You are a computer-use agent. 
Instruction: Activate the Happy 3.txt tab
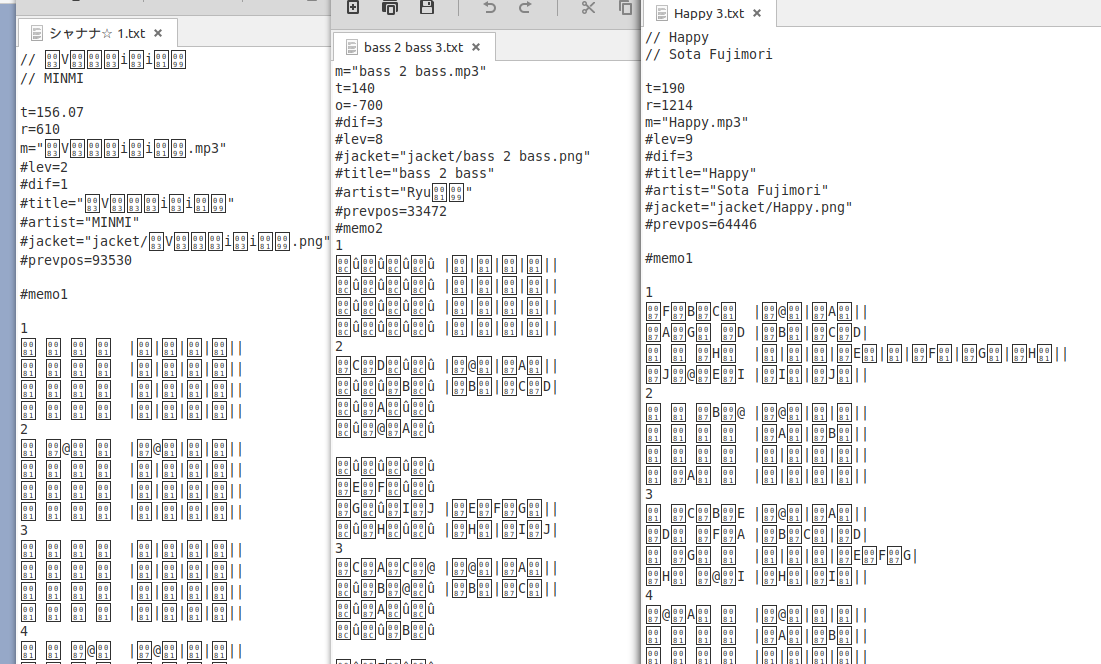coord(708,14)
